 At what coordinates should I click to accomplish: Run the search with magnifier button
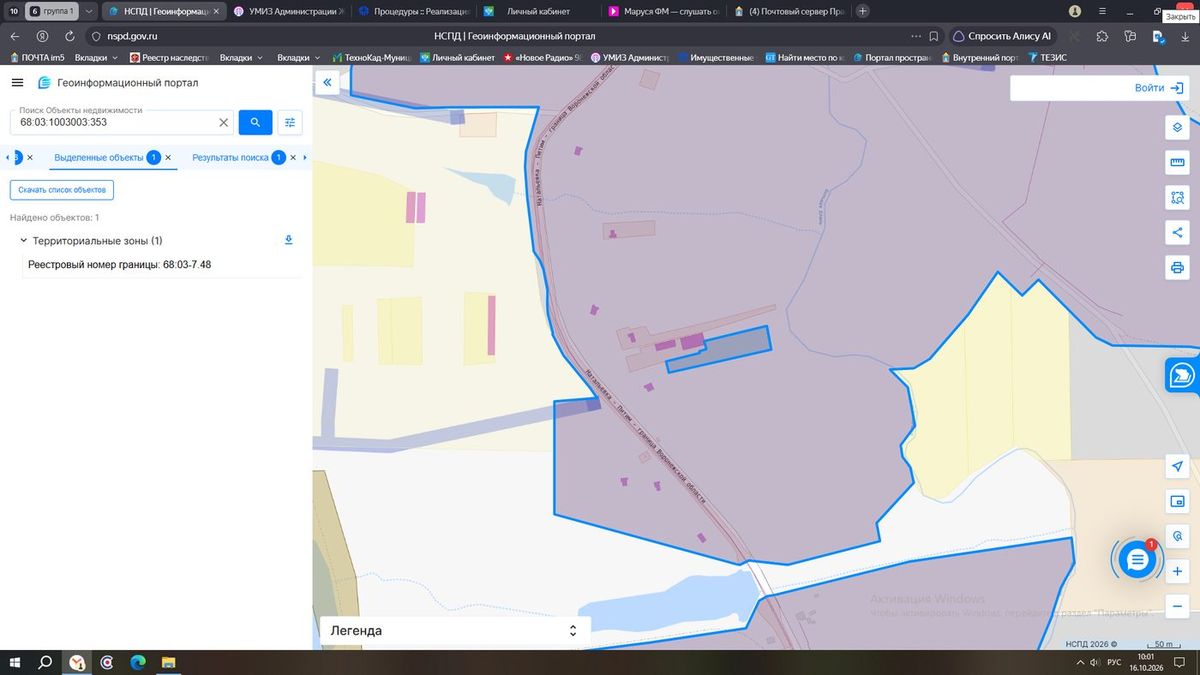point(255,122)
